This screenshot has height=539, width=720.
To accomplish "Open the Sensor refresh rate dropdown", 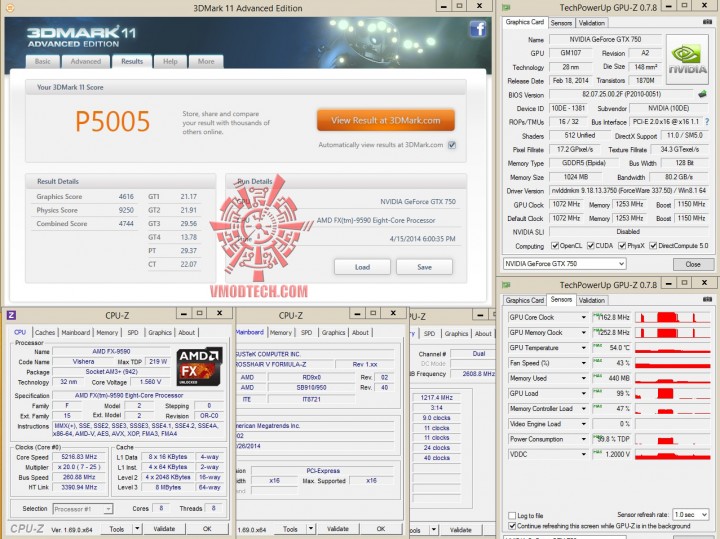I will [690, 515].
